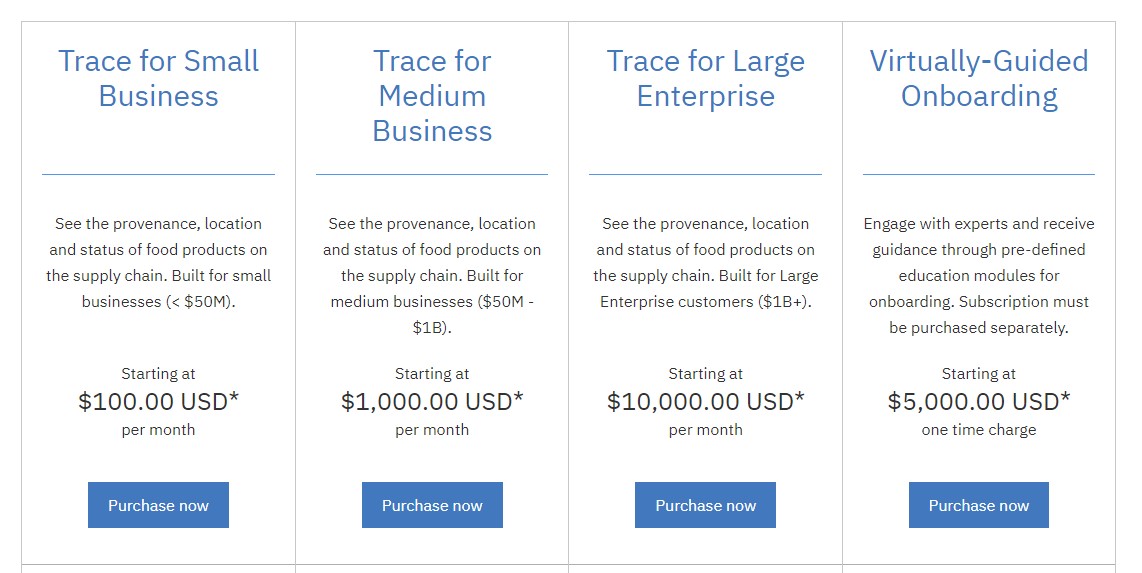
Task: Open the Virtually-Guided Onboarding title
Action: click(x=978, y=78)
